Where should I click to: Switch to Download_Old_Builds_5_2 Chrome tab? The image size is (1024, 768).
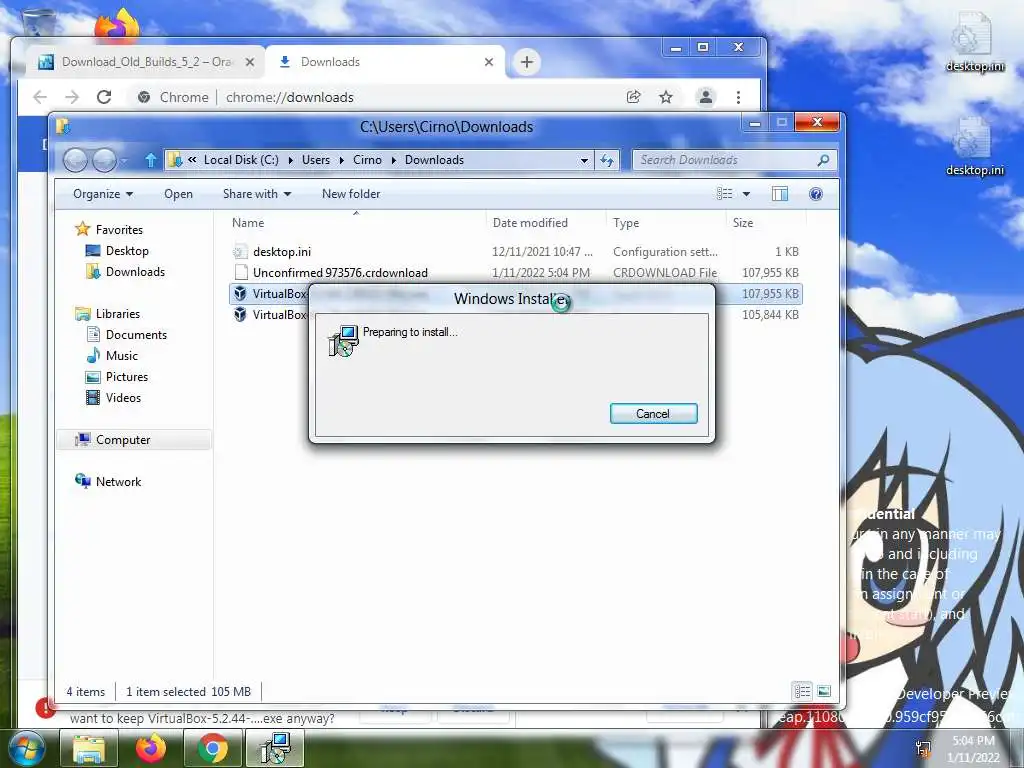(146, 62)
